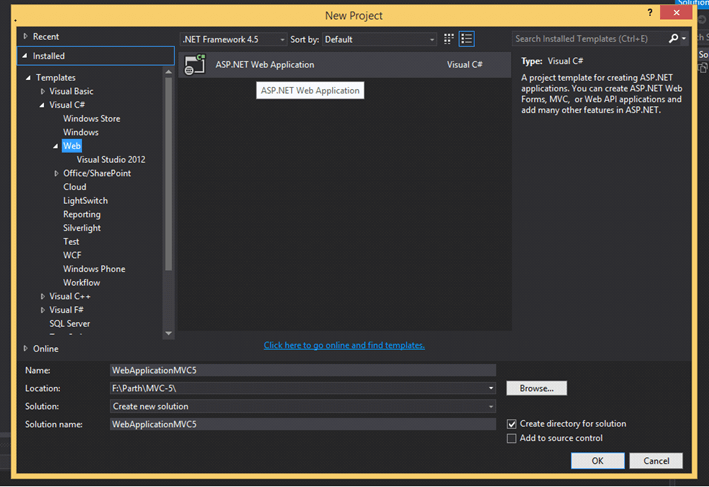
Task: Click link to find templates online
Action: (x=344, y=345)
